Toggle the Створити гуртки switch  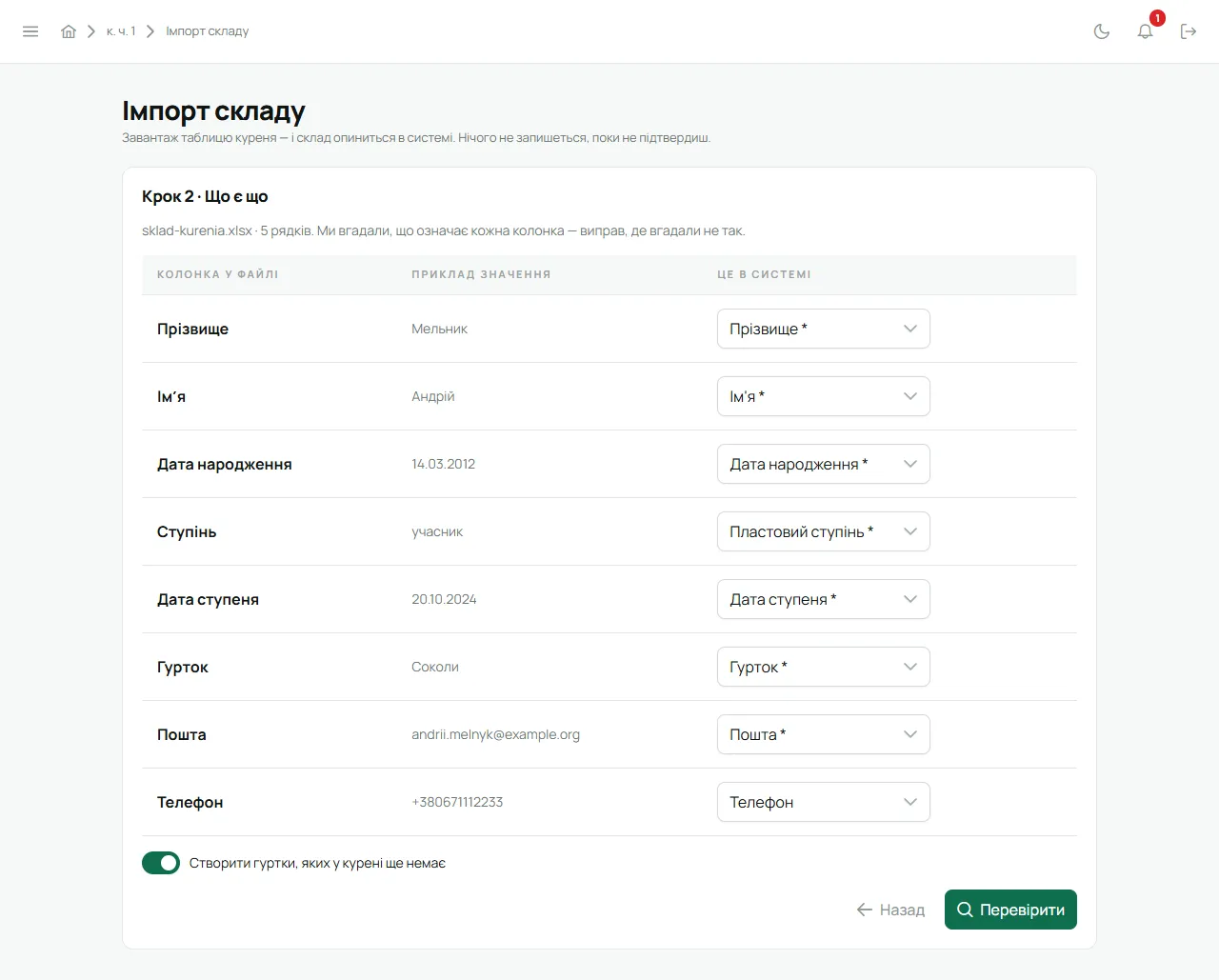pos(161,863)
